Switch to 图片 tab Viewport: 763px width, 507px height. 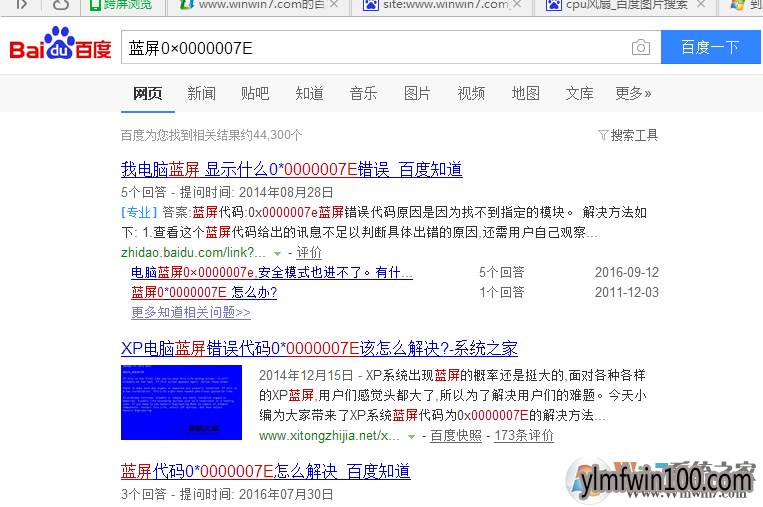pyautogui.click(x=417, y=93)
